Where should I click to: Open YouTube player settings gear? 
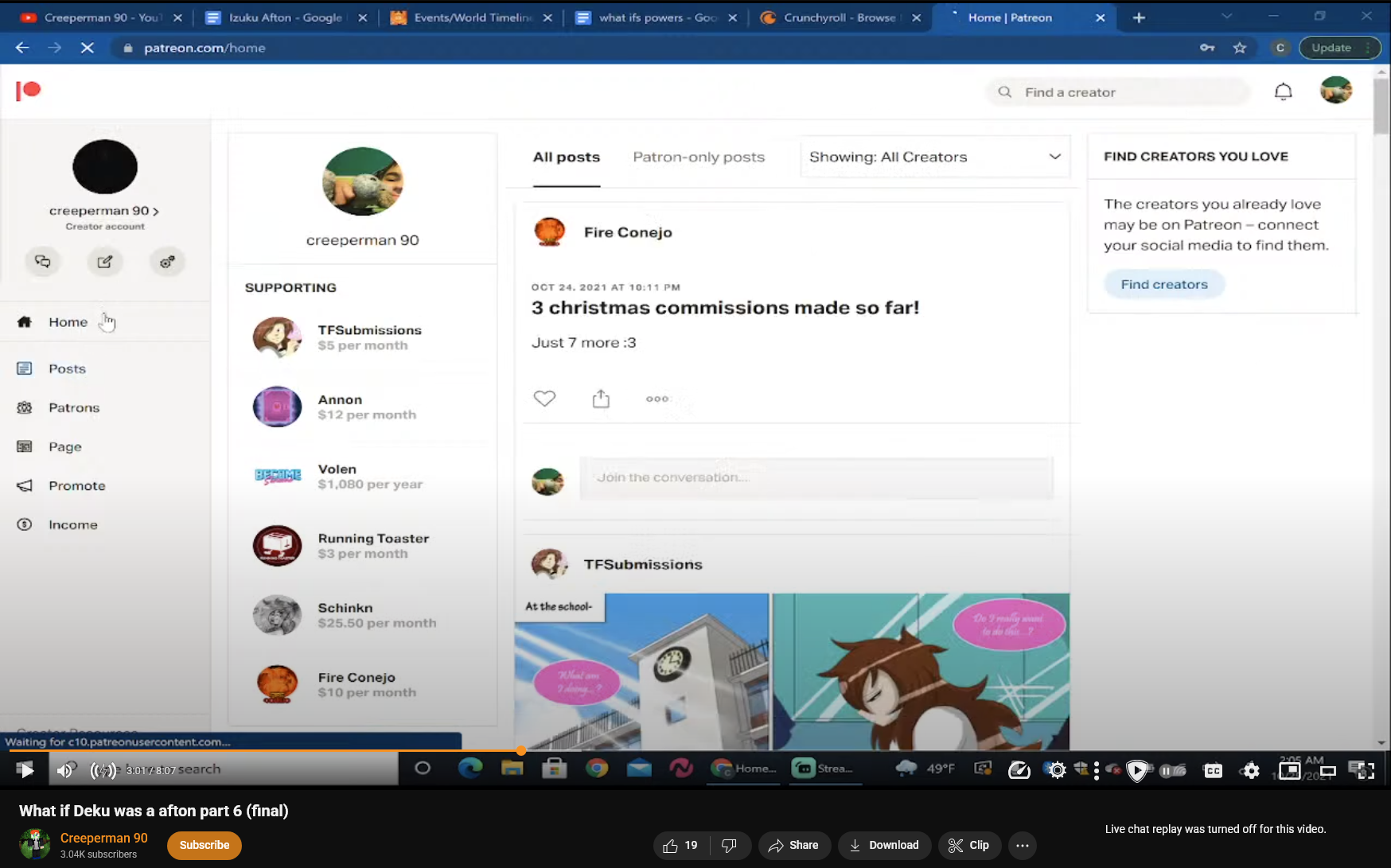1251,770
